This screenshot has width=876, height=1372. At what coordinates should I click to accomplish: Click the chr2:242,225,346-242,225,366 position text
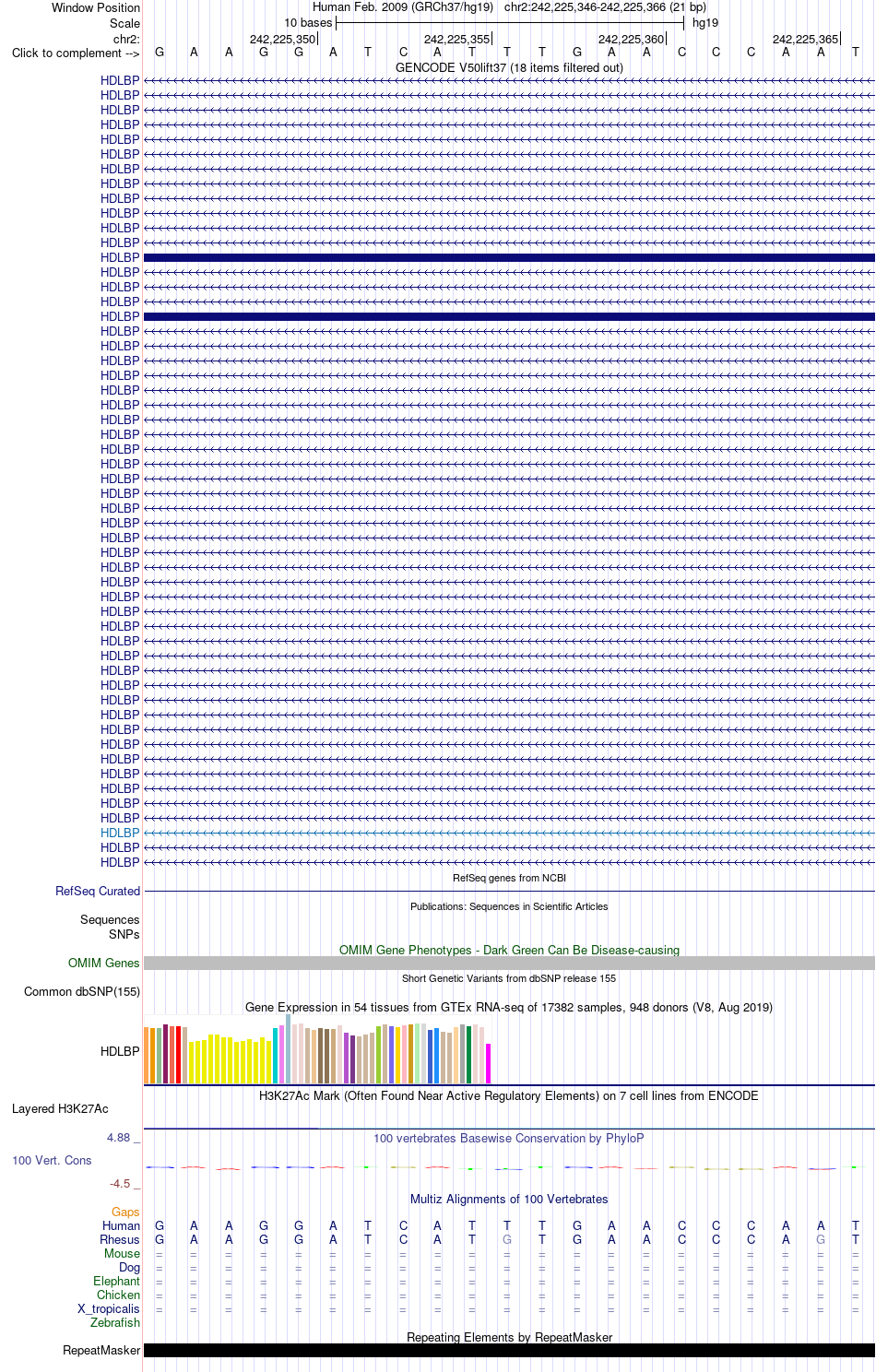(605, 7)
